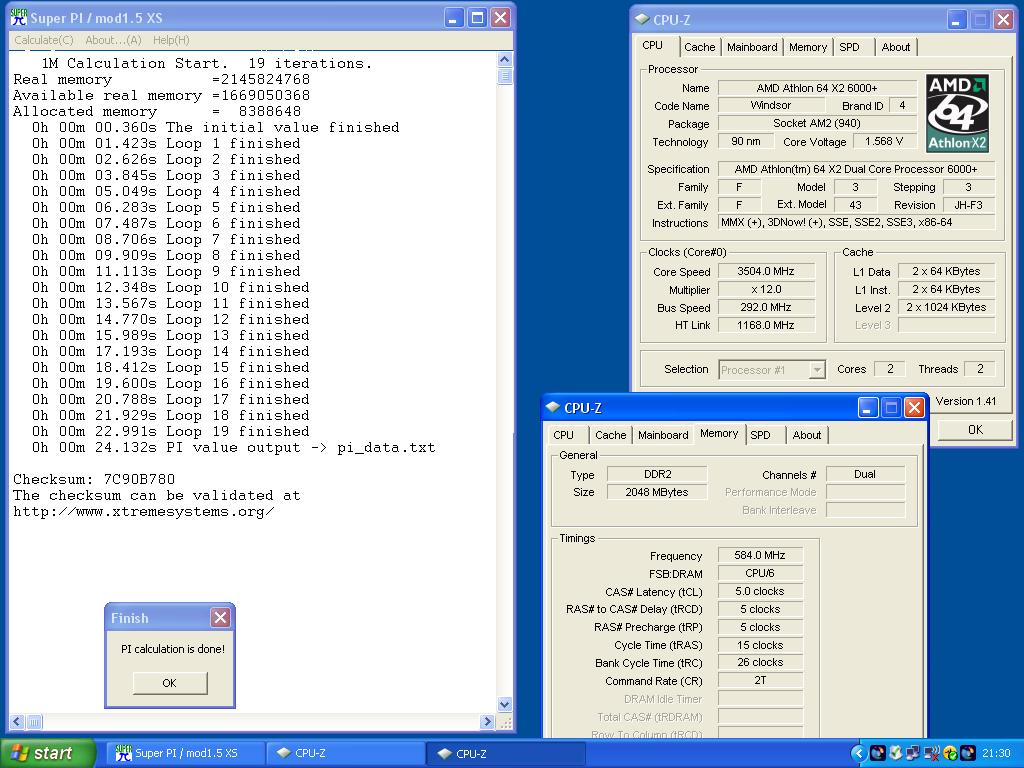Close the Finish dialog

(x=220, y=617)
